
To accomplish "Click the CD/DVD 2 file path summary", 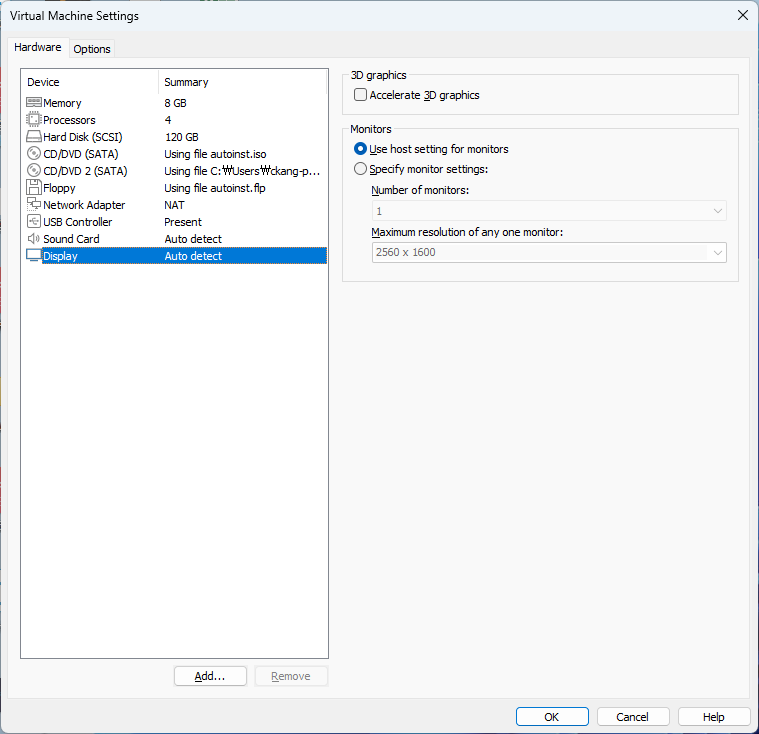I will pyautogui.click(x=242, y=171).
